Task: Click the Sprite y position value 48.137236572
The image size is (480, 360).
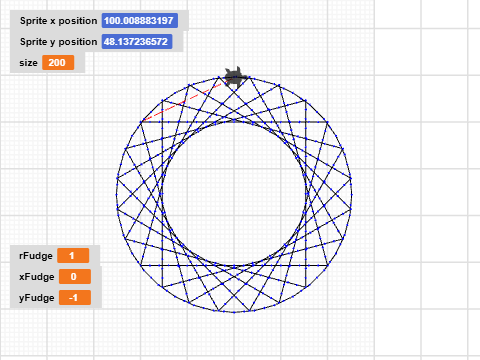Action: pyautogui.click(x=137, y=42)
